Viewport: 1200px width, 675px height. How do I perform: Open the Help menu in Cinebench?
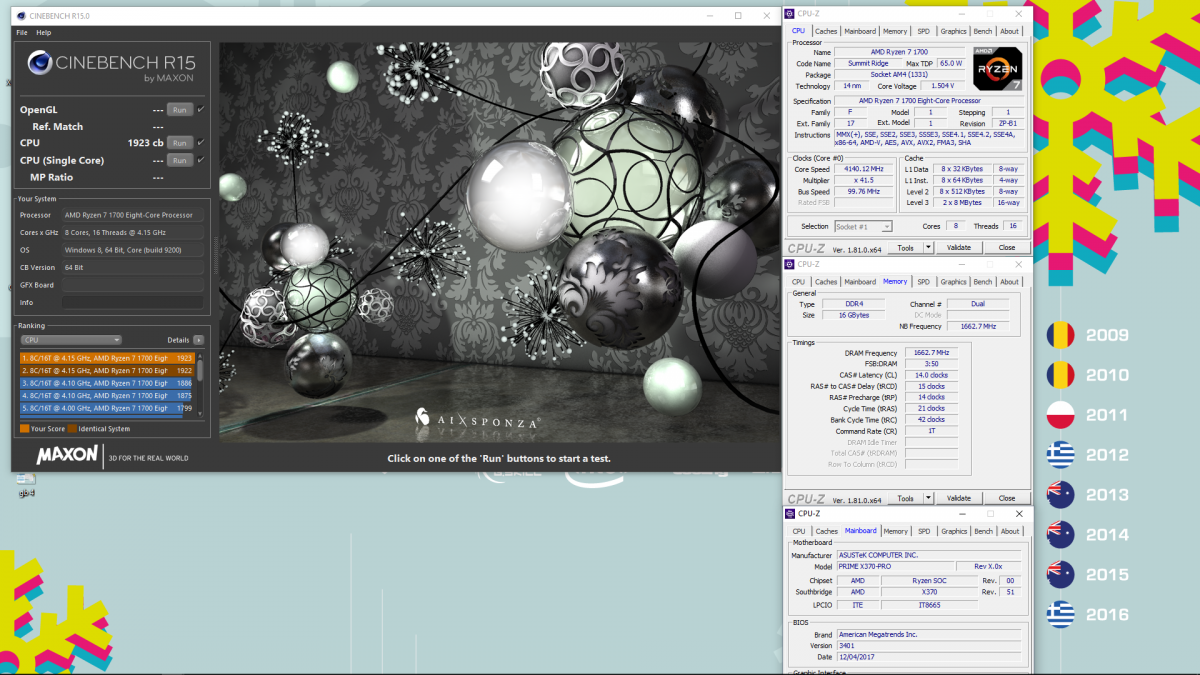click(x=44, y=33)
